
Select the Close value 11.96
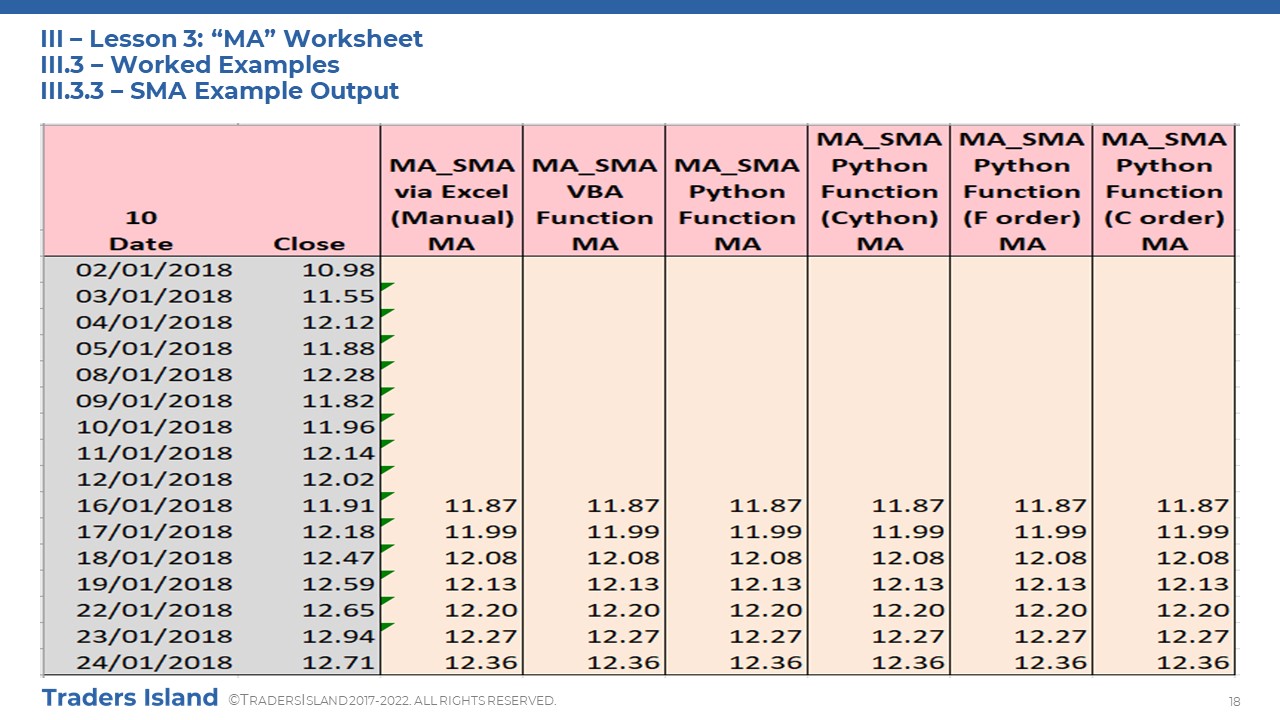[x=339, y=426]
